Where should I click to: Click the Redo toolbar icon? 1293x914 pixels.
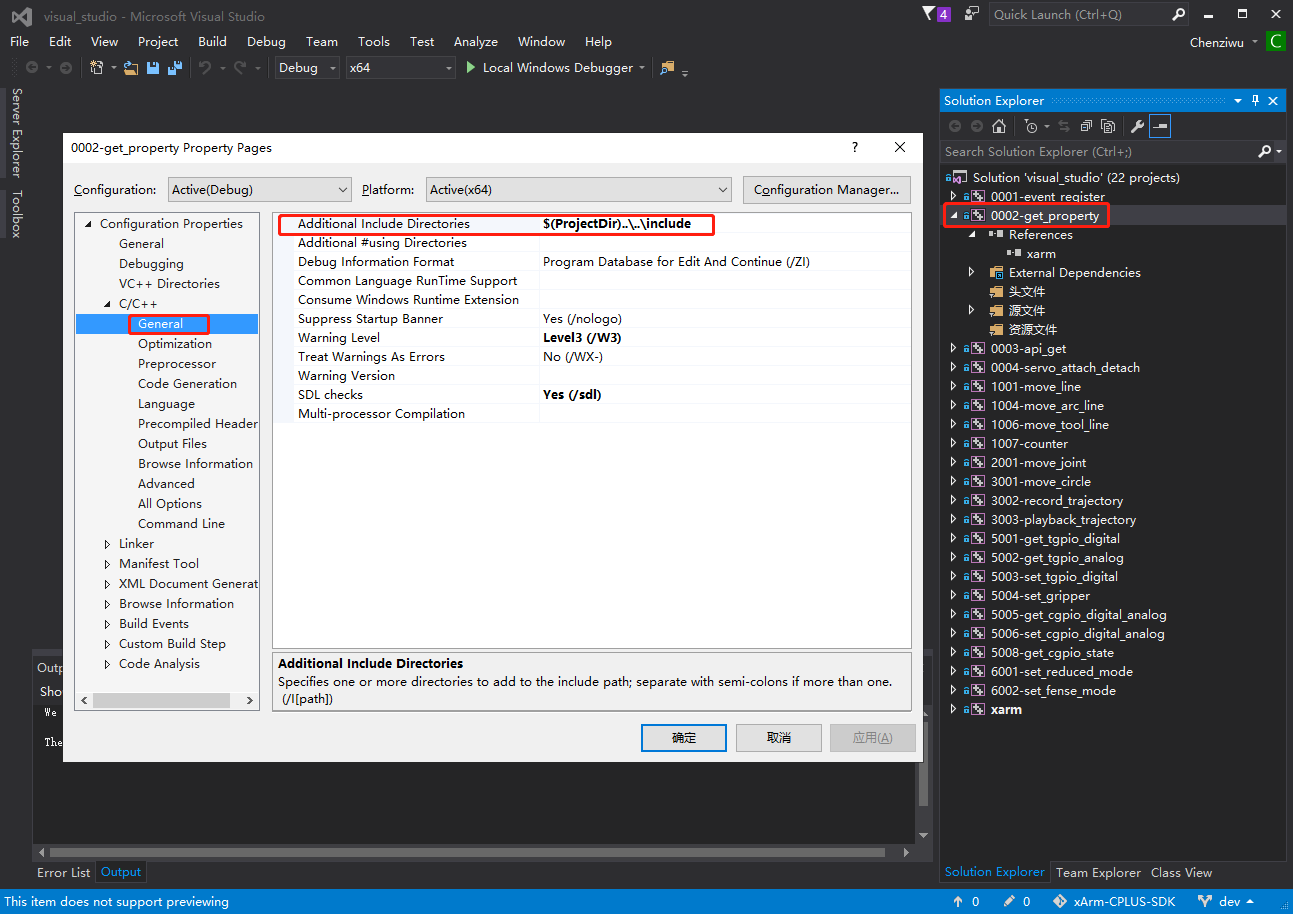(x=240, y=68)
